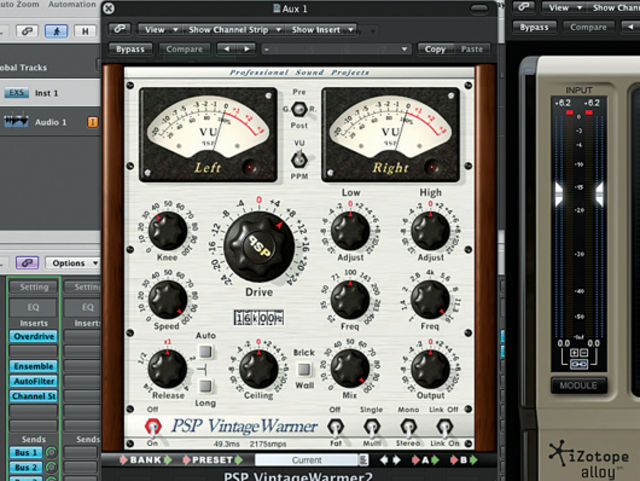Click the first channel Setting button
Image resolution: width=640 pixels, height=481 pixels.
(33, 287)
